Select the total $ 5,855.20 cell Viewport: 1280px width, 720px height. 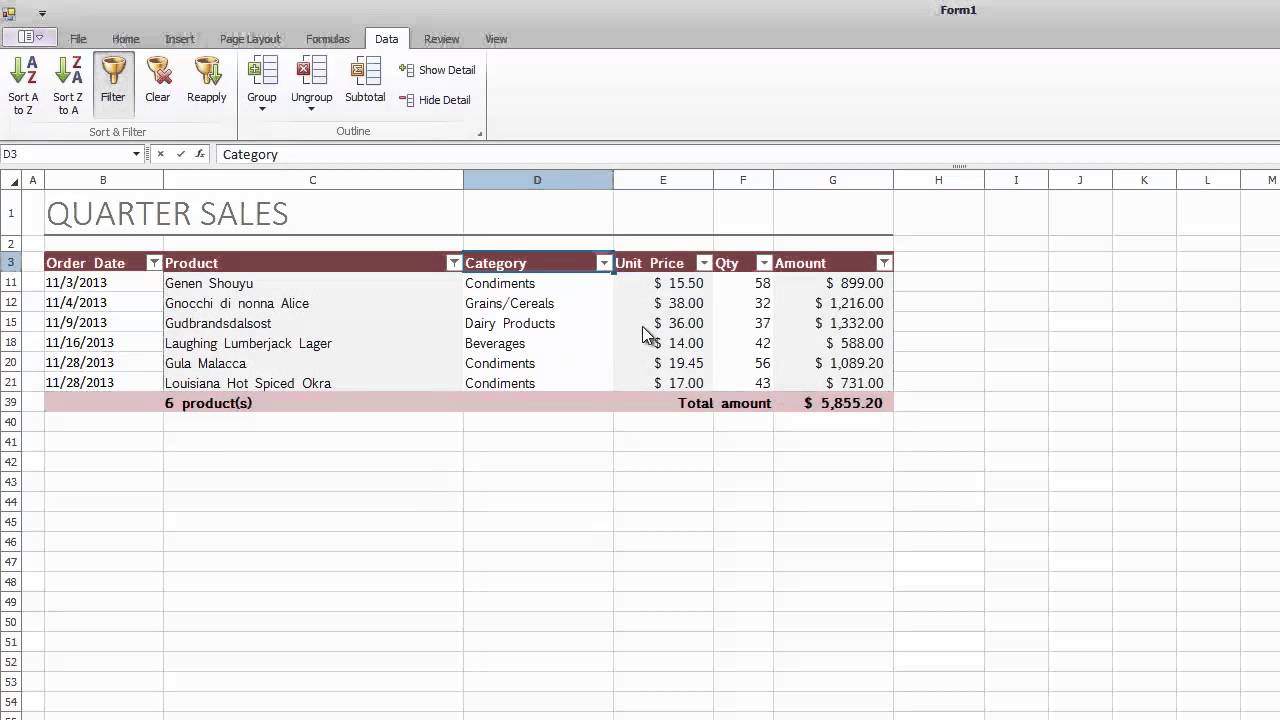click(833, 403)
